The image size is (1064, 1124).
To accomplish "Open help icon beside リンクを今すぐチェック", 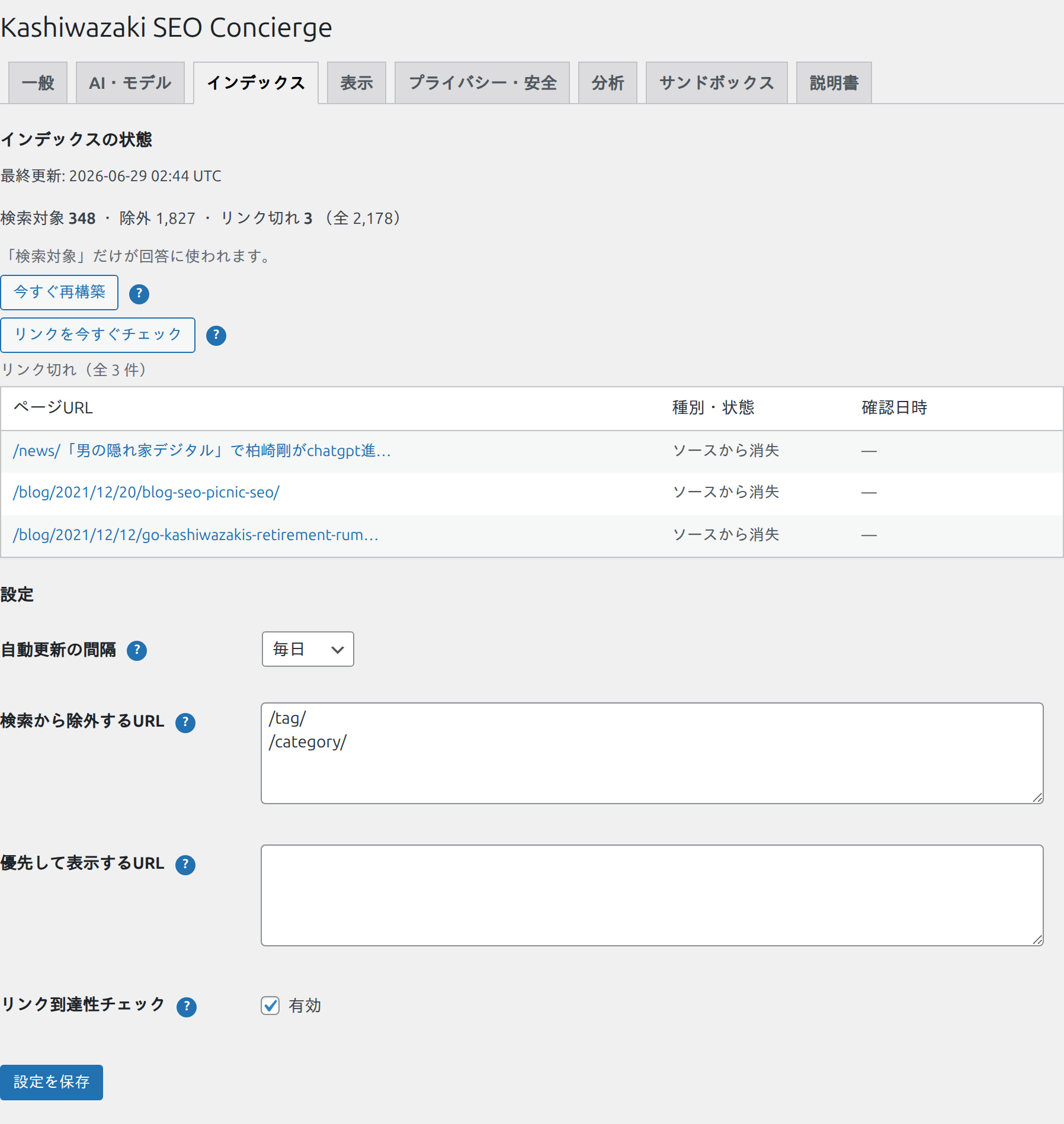I will coord(216,336).
